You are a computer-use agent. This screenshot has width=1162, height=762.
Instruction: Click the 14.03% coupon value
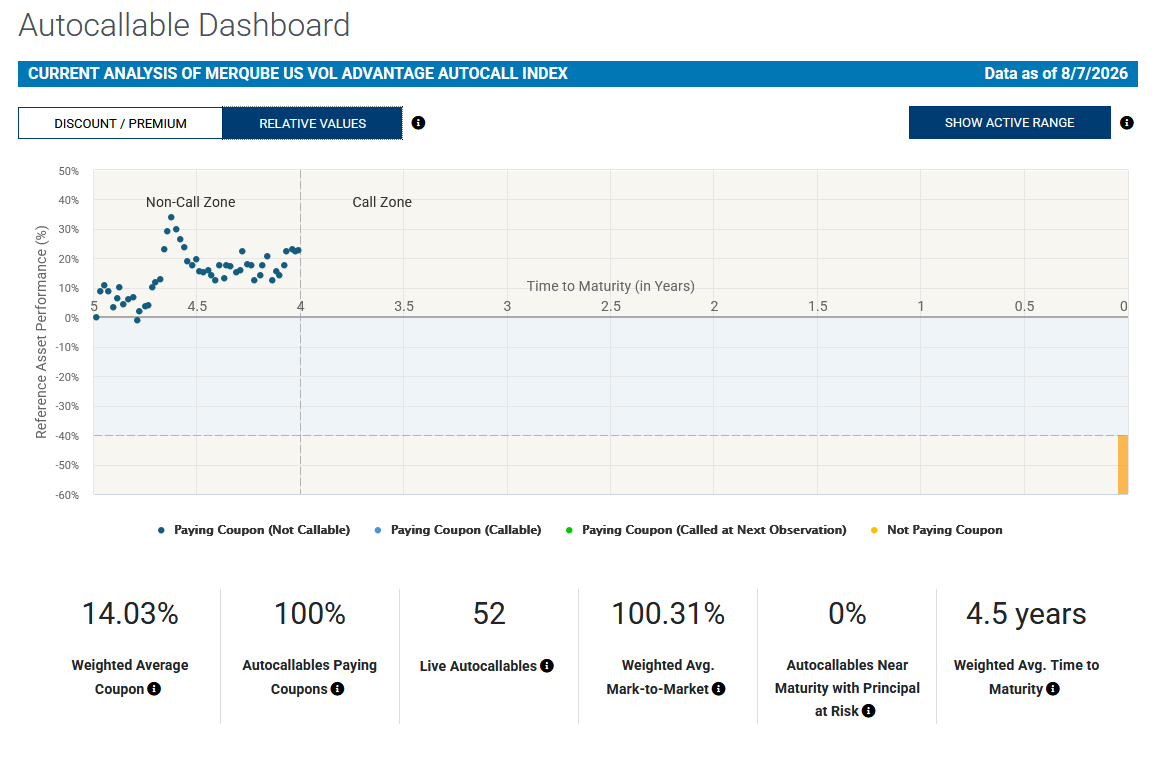(x=130, y=614)
